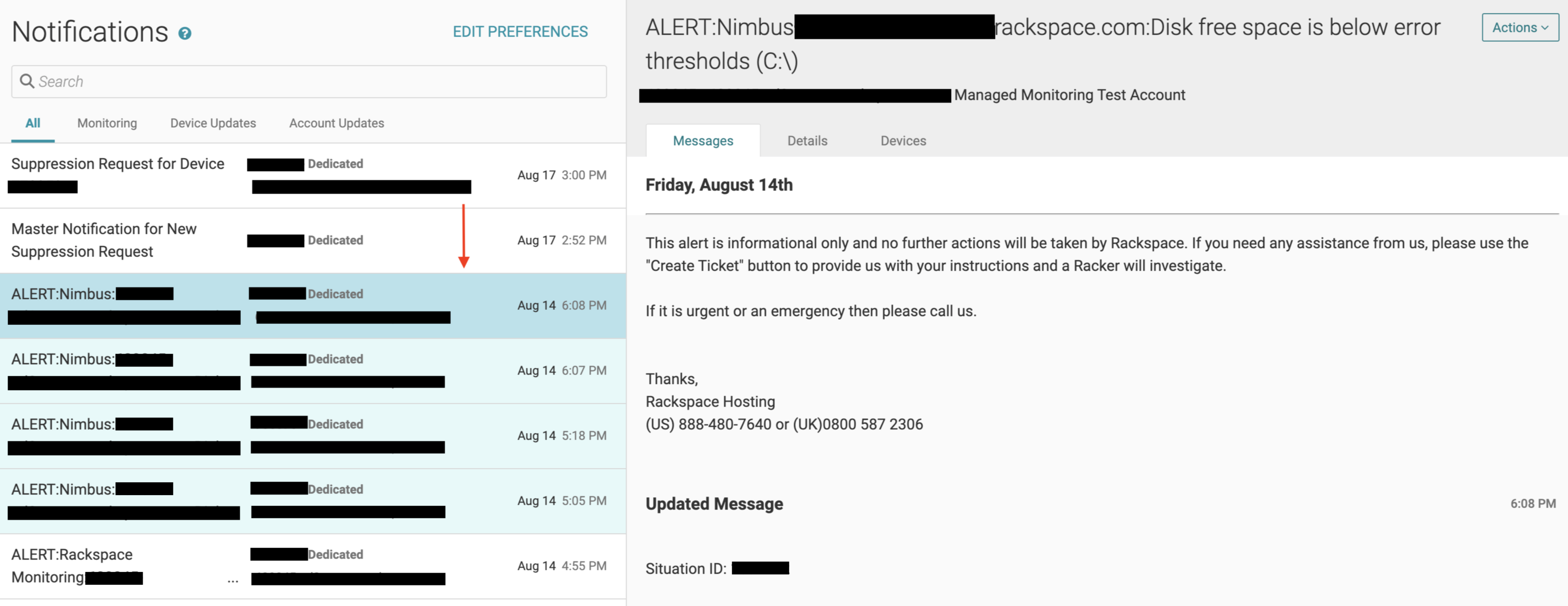Click the chevron arrow on Actions button
The width and height of the screenshot is (1568, 606).
(1545, 28)
